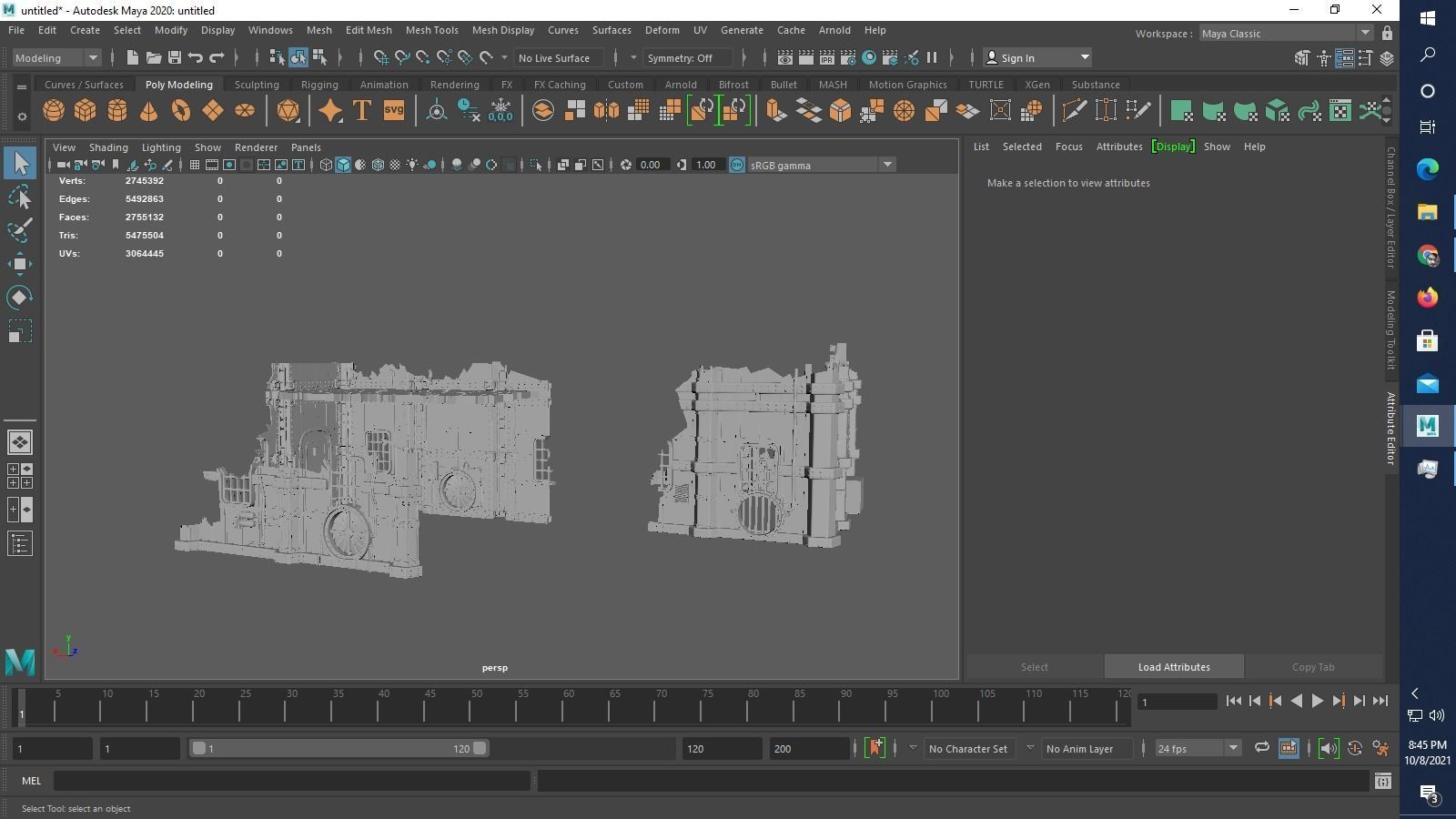Click the SVG import shelf icon
This screenshot has height=819, width=1456.
point(394,111)
